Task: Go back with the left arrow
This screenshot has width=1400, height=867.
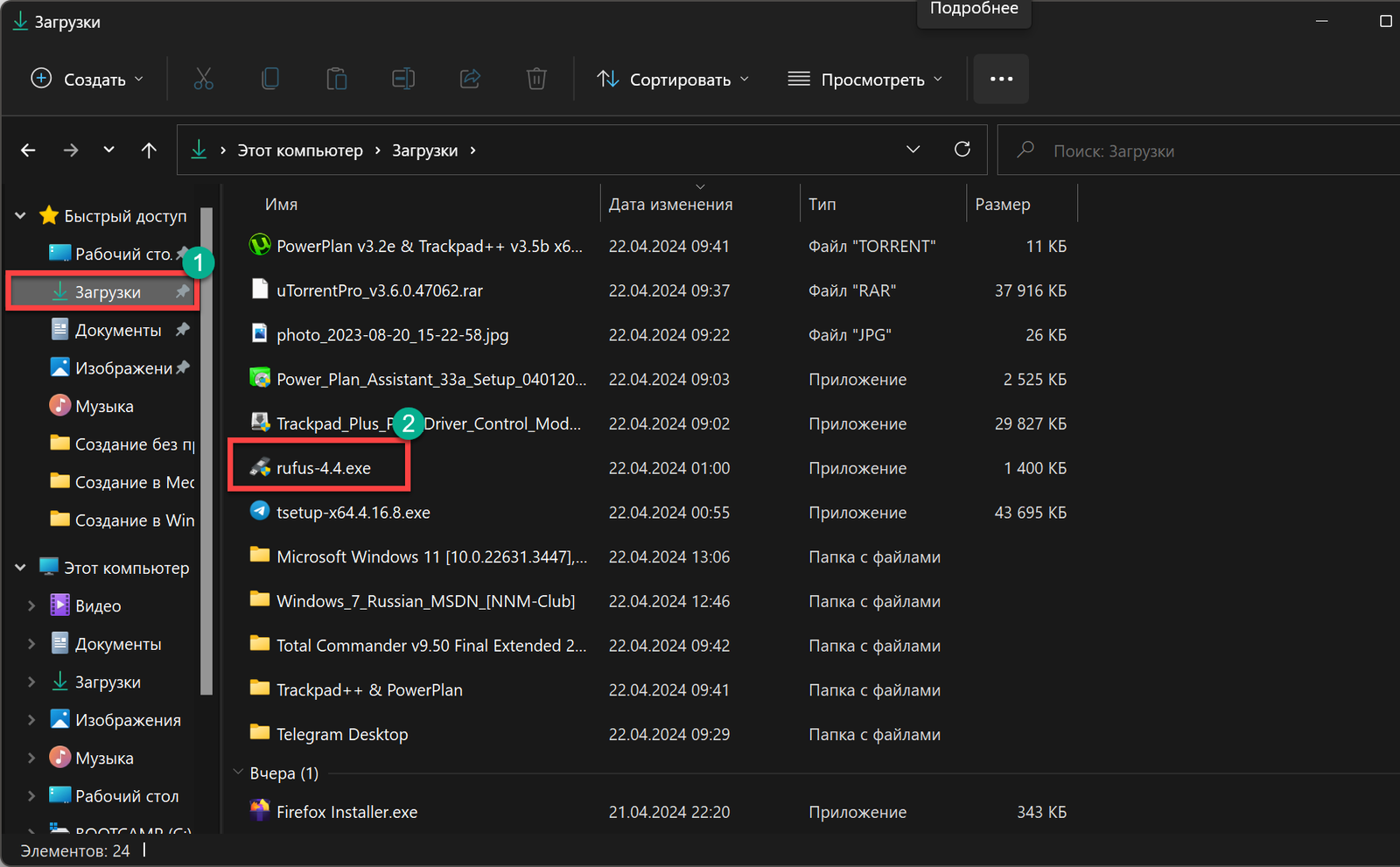Action: point(28,150)
